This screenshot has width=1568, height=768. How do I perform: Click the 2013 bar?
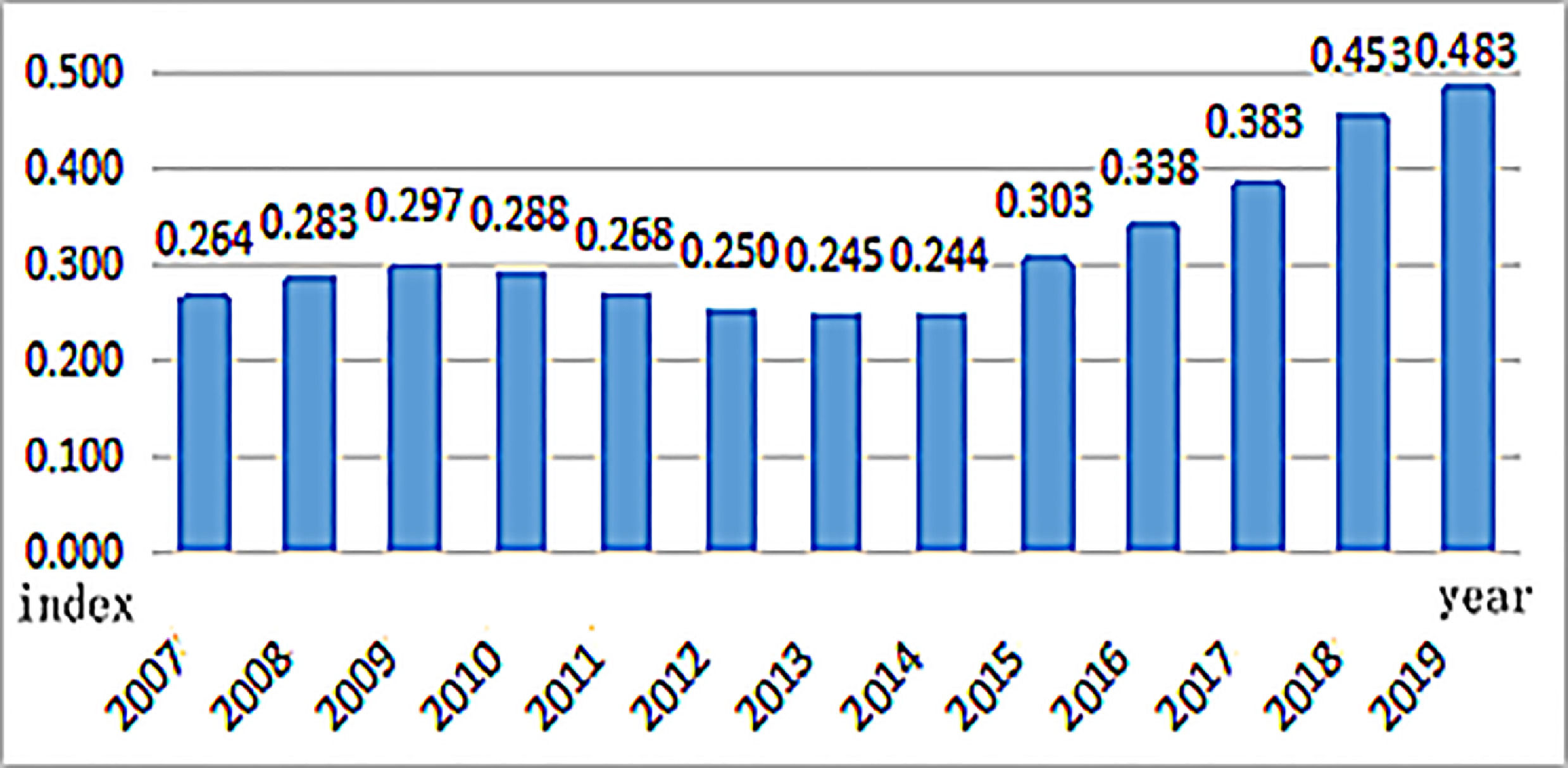(x=836, y=432)
